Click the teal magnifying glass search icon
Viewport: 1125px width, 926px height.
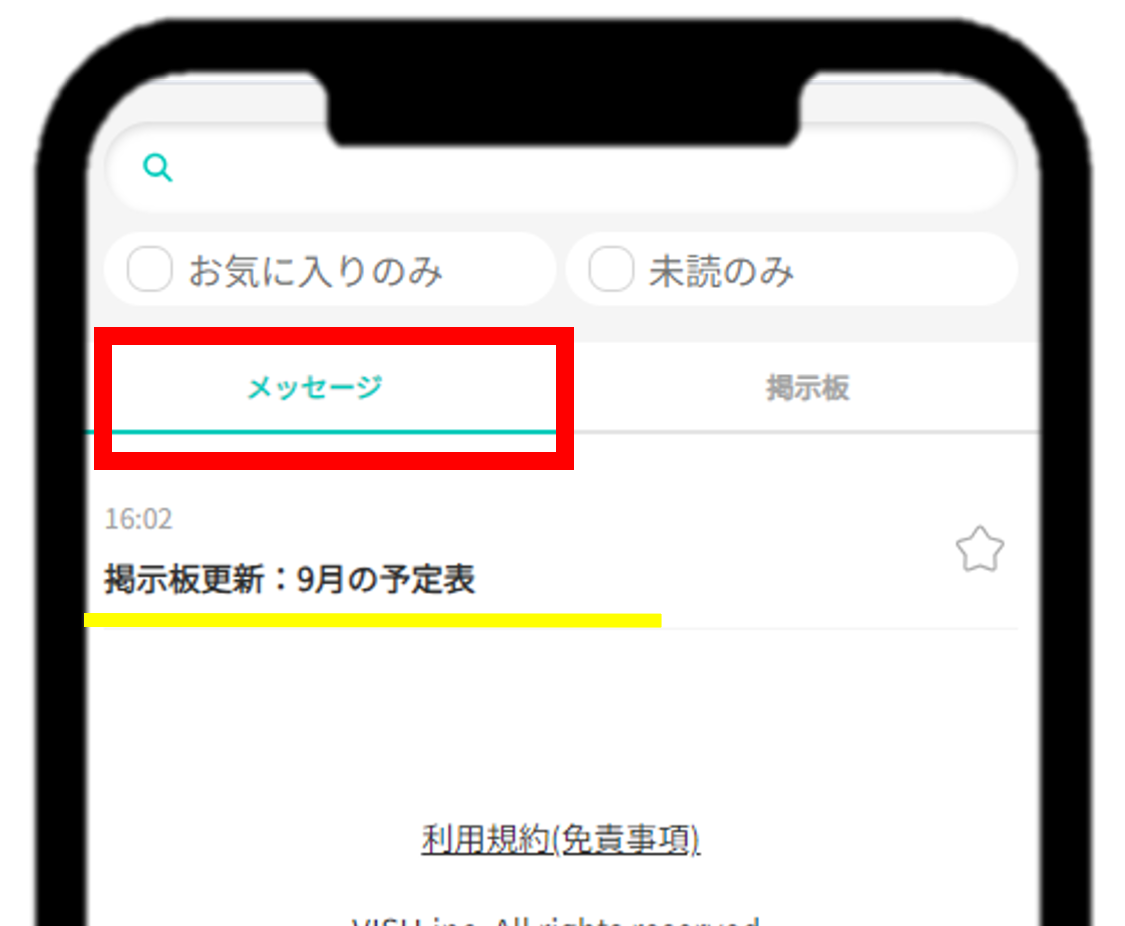coord(158,168)
